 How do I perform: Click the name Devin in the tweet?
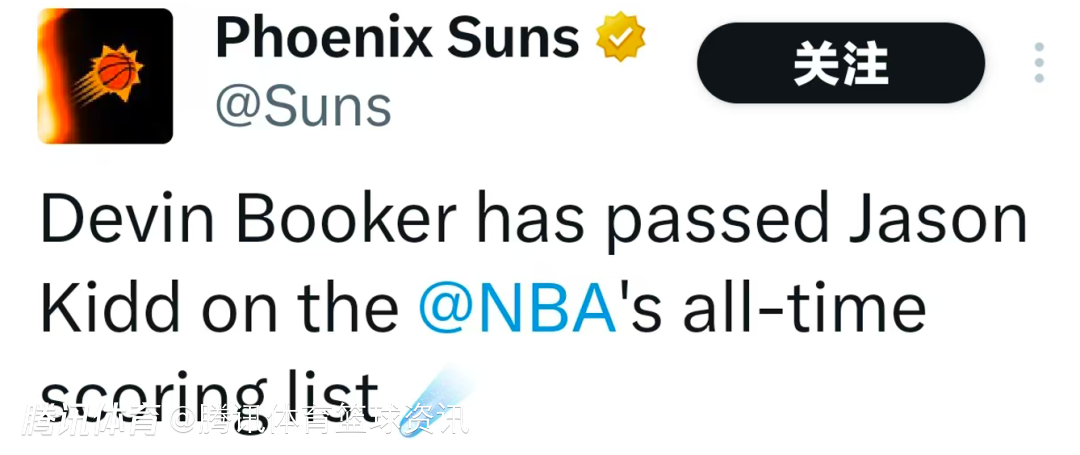click(x=121, y=219)
